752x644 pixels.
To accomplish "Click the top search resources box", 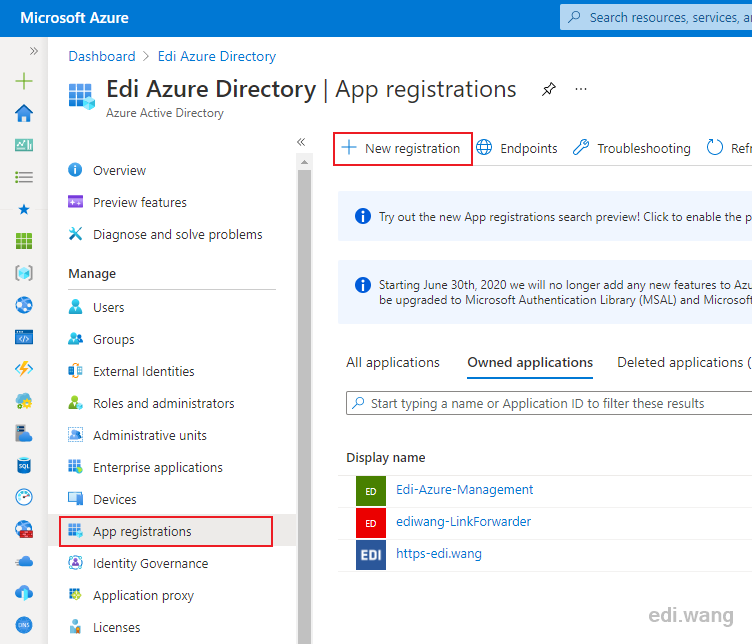I will [656, 17].
